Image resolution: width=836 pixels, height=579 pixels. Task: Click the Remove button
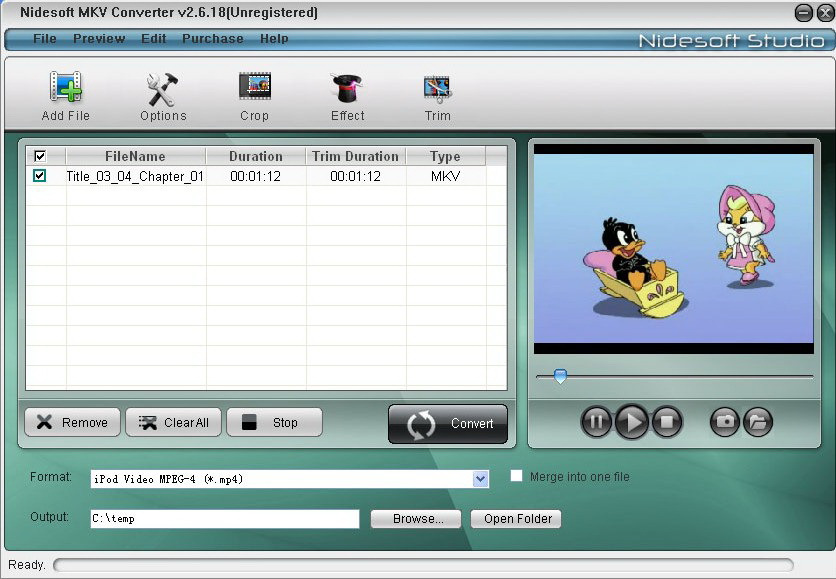tap(73, 422)
